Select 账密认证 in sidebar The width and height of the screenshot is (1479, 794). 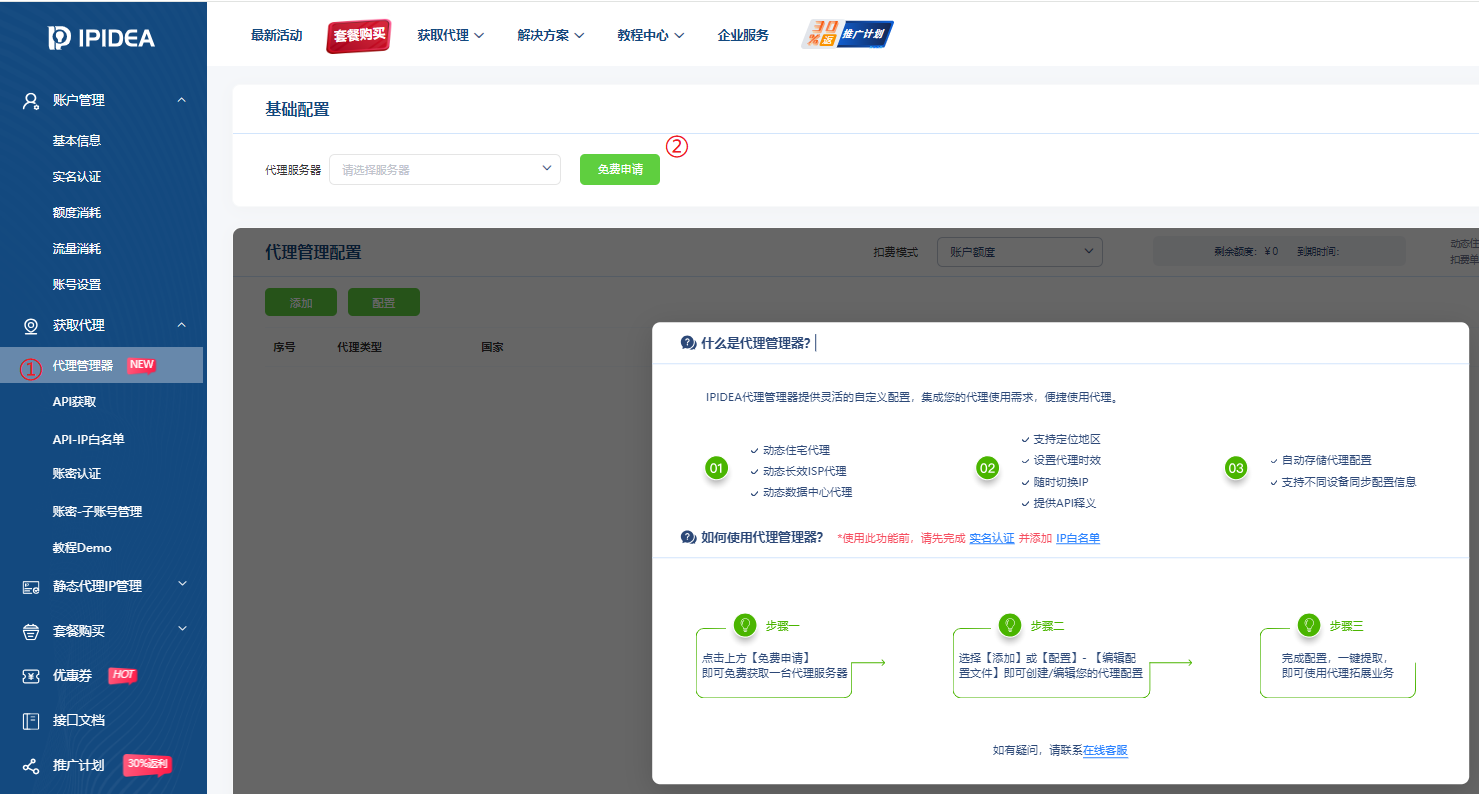[x=77, y=474]
